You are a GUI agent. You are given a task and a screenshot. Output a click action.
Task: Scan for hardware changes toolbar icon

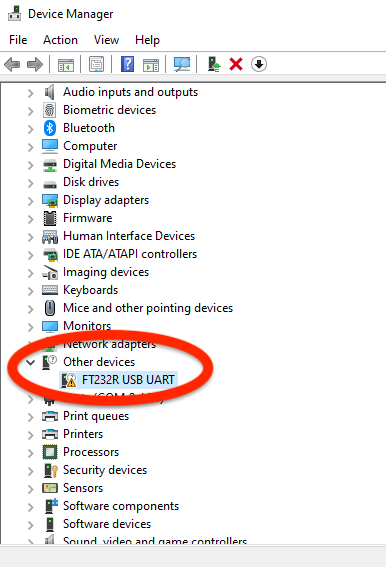182,64
